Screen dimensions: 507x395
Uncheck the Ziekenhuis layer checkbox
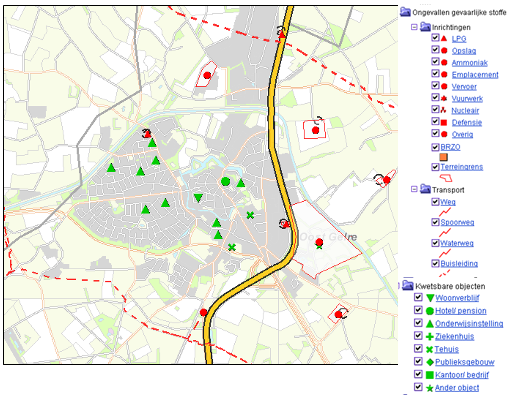418,335
